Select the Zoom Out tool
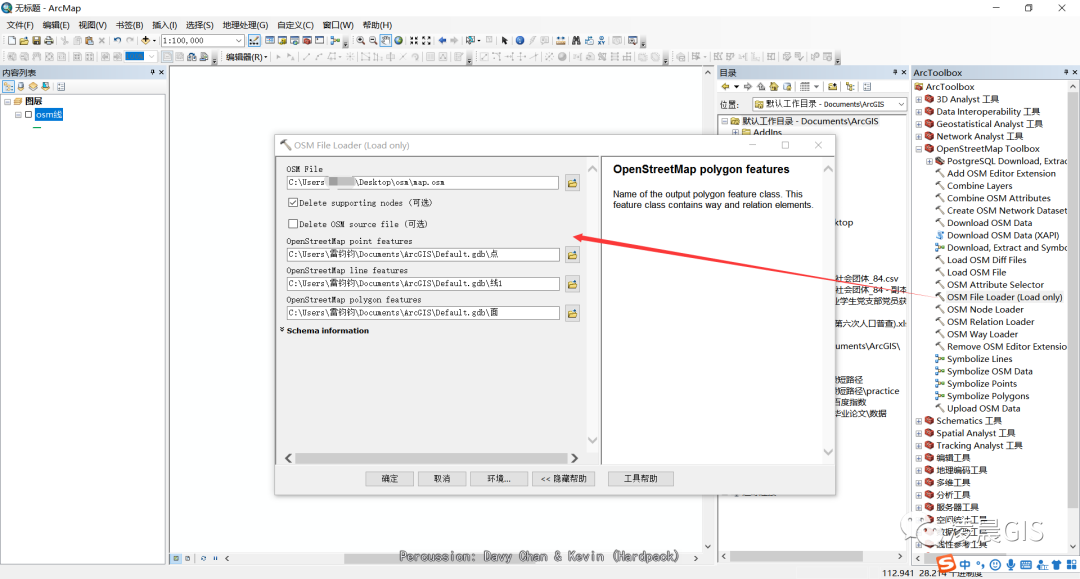The image size is (1080, 579). tap(373, 41)
